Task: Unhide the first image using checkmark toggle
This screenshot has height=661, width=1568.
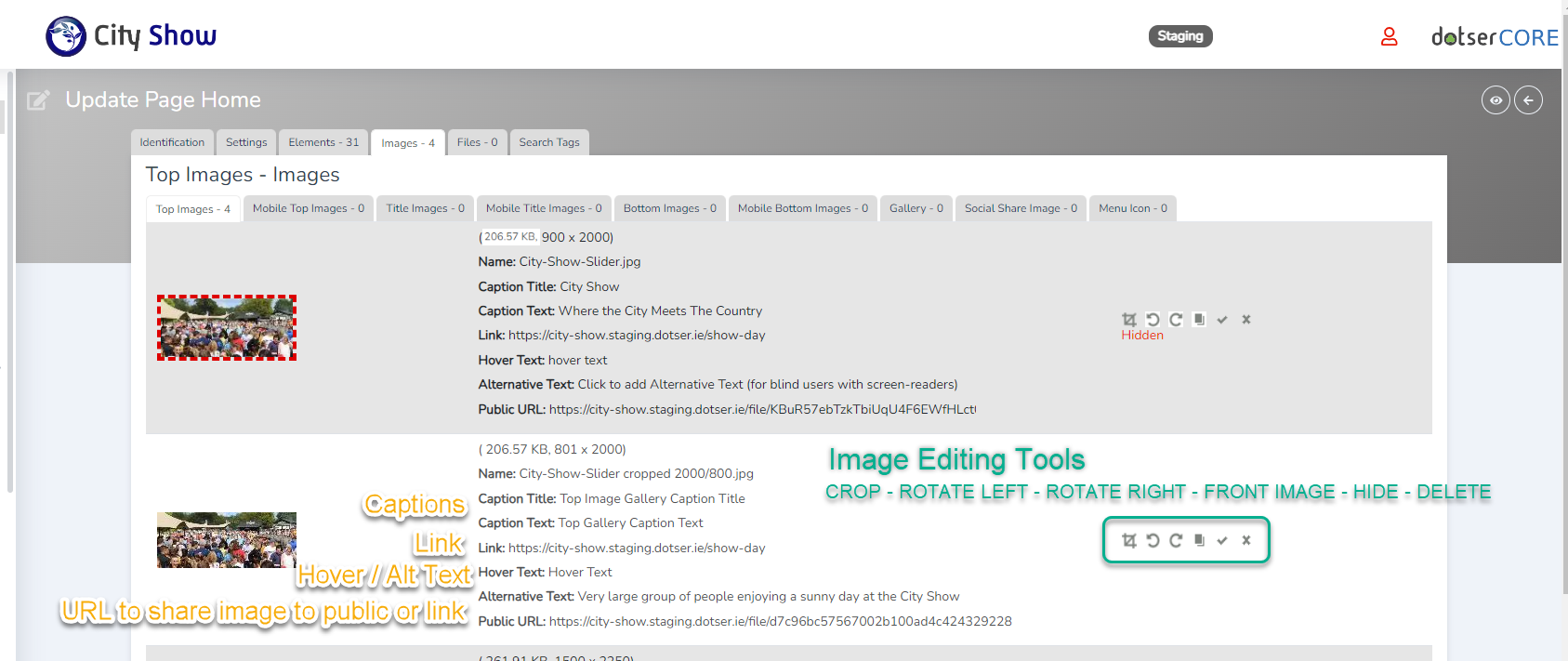Action: tap(1222, 320)
